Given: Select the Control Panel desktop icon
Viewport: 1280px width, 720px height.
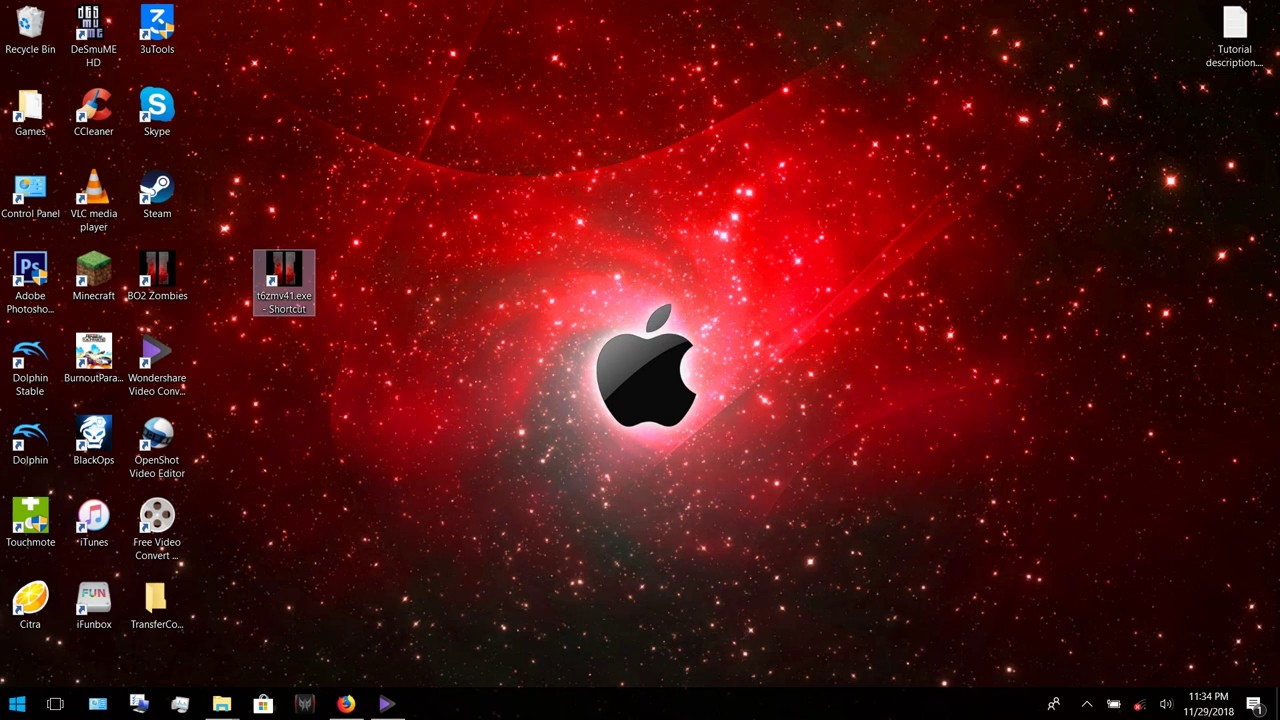Looking at the screenshot, I should pos(30,195).
